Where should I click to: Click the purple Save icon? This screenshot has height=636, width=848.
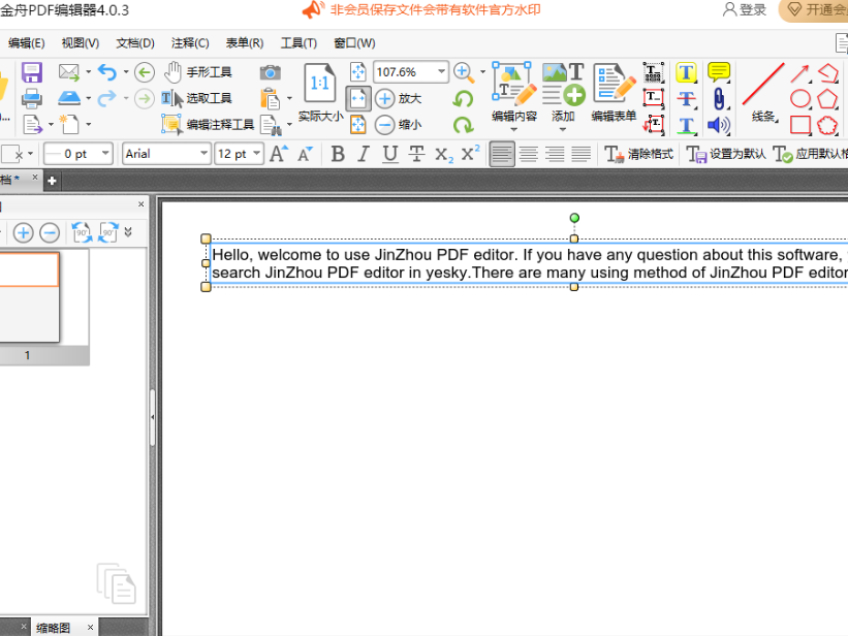[31, 72]
